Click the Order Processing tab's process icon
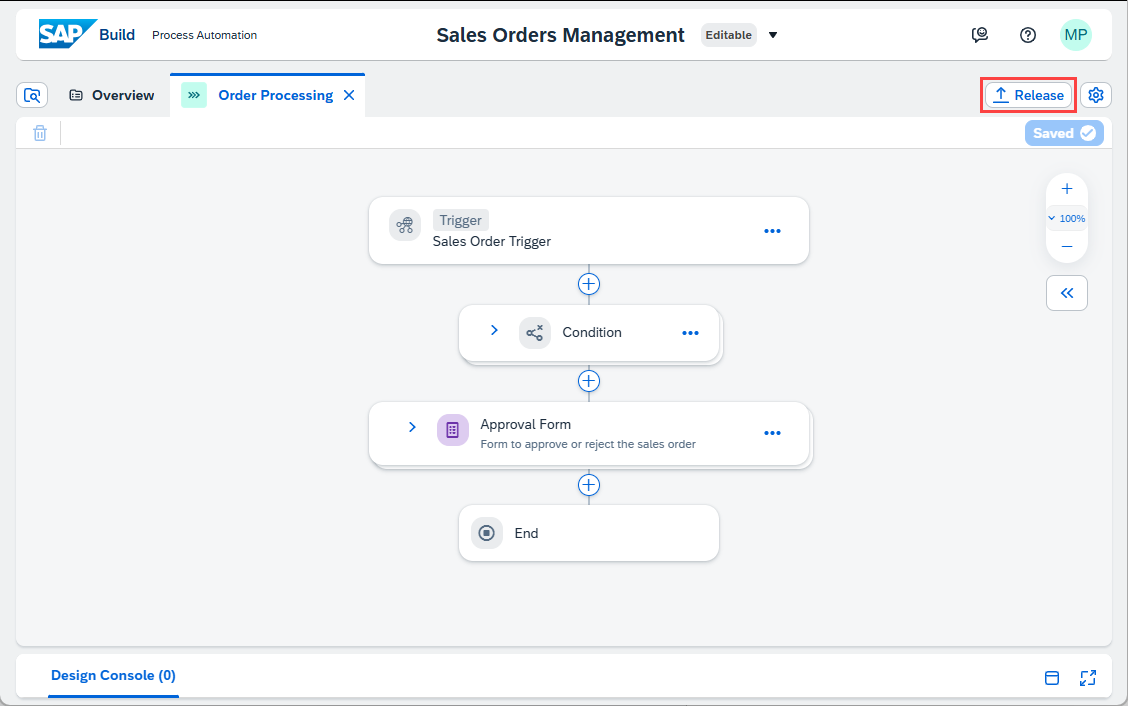This screenshot has height=706, width=1128. pyautogui.click(x=194, y=95)
